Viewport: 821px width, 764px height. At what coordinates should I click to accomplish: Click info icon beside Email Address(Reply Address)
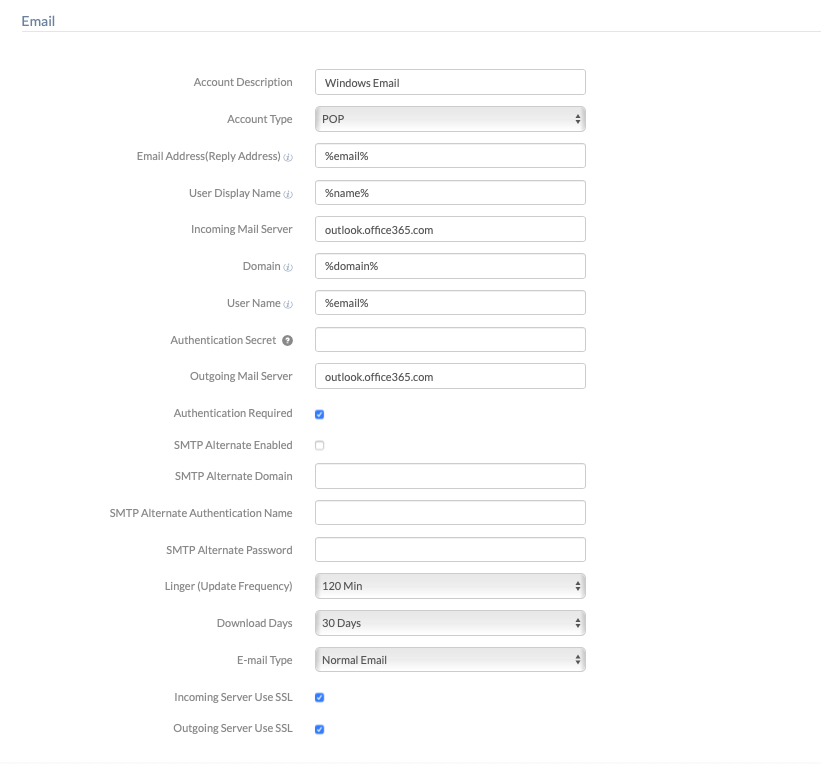[288, 157]
